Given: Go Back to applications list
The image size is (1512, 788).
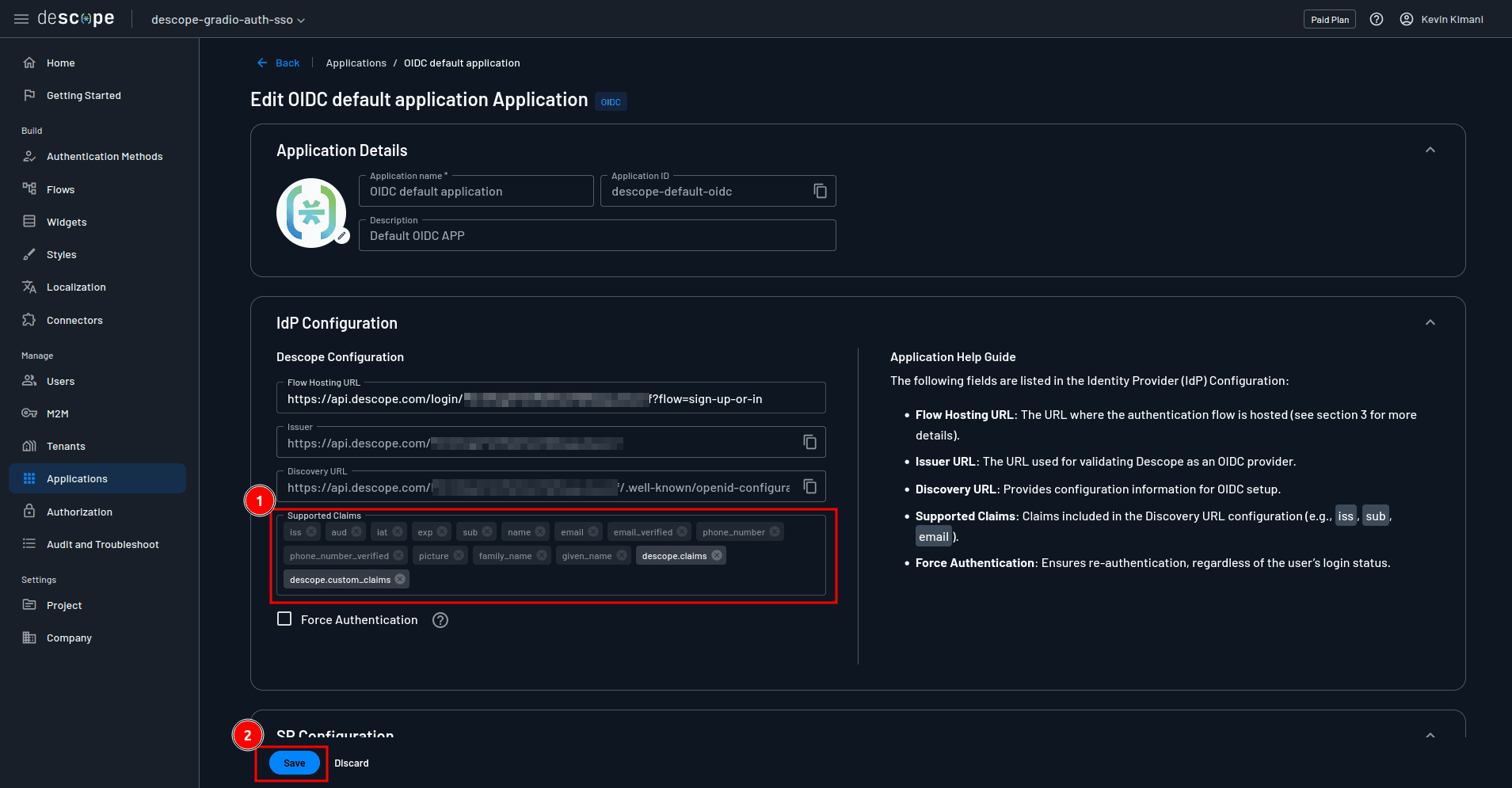Looking at the screenshot, I should [x=279, y=63].
